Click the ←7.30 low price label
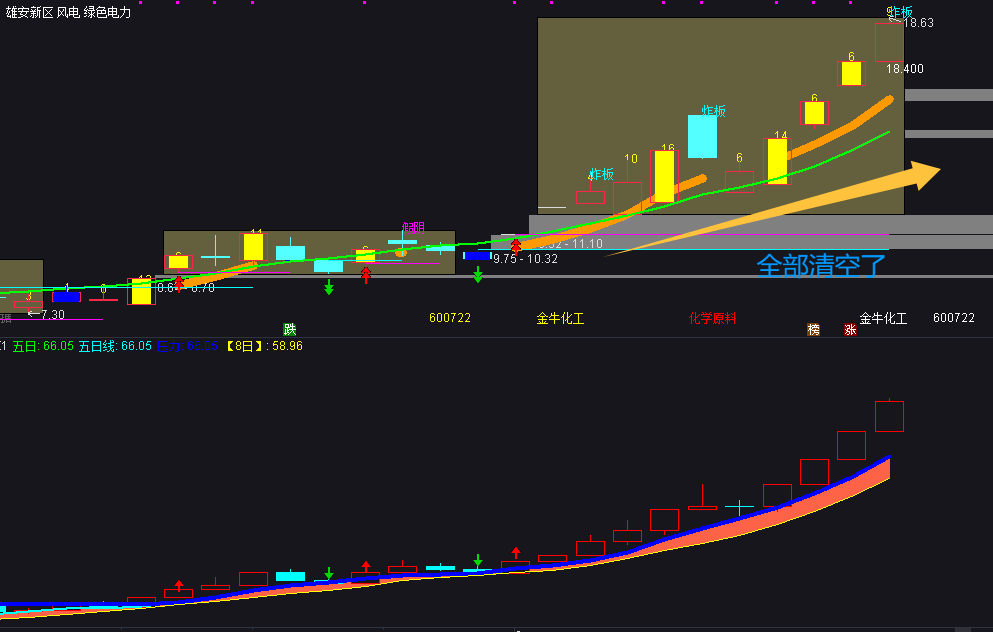Viewport: 993px width, 632px height. coord(46,314)
